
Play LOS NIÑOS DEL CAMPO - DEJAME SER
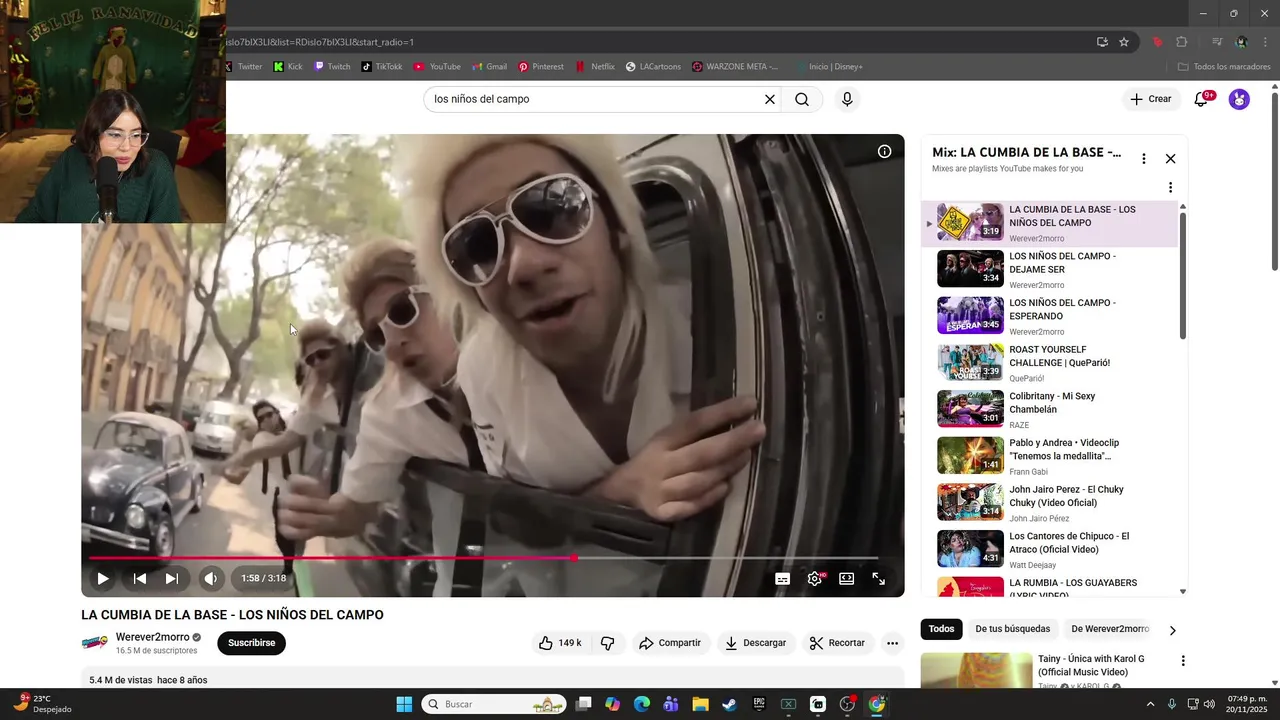[x=1050, y=270]
